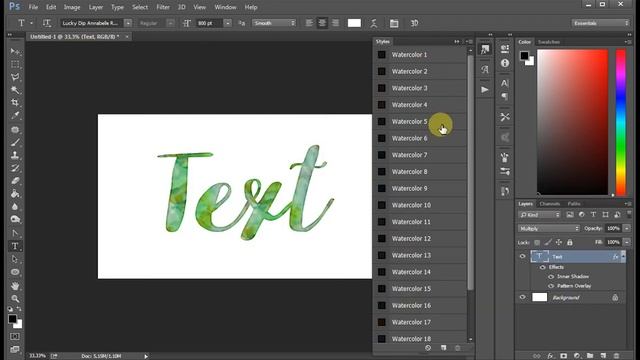Apply the Watercolor 1 style
This screenshot has height=360, width=640.
(x=420, y=55)
